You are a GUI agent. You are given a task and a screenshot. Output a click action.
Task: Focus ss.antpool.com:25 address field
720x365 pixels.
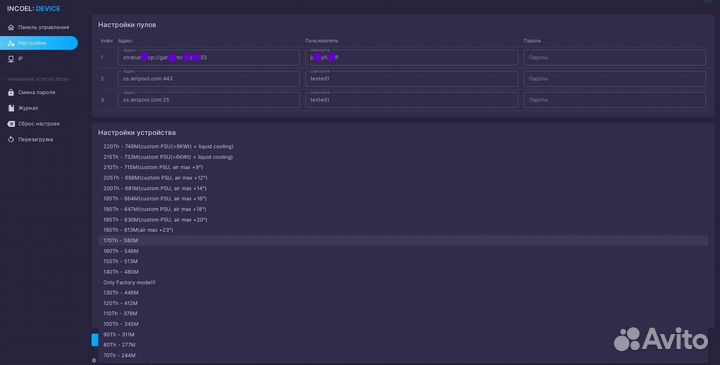pyautogui.click(x=209, y=100)
